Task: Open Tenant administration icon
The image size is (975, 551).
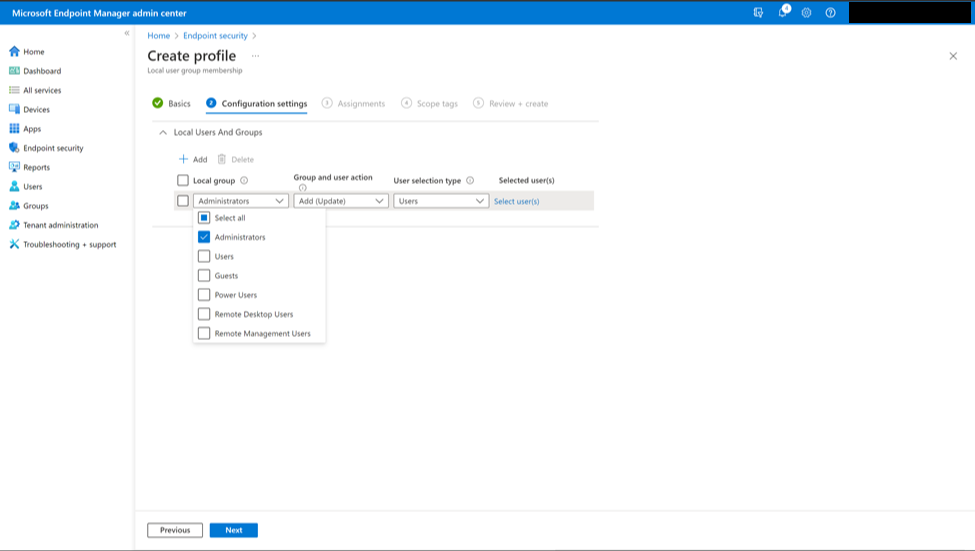Action: click(14, 225)
